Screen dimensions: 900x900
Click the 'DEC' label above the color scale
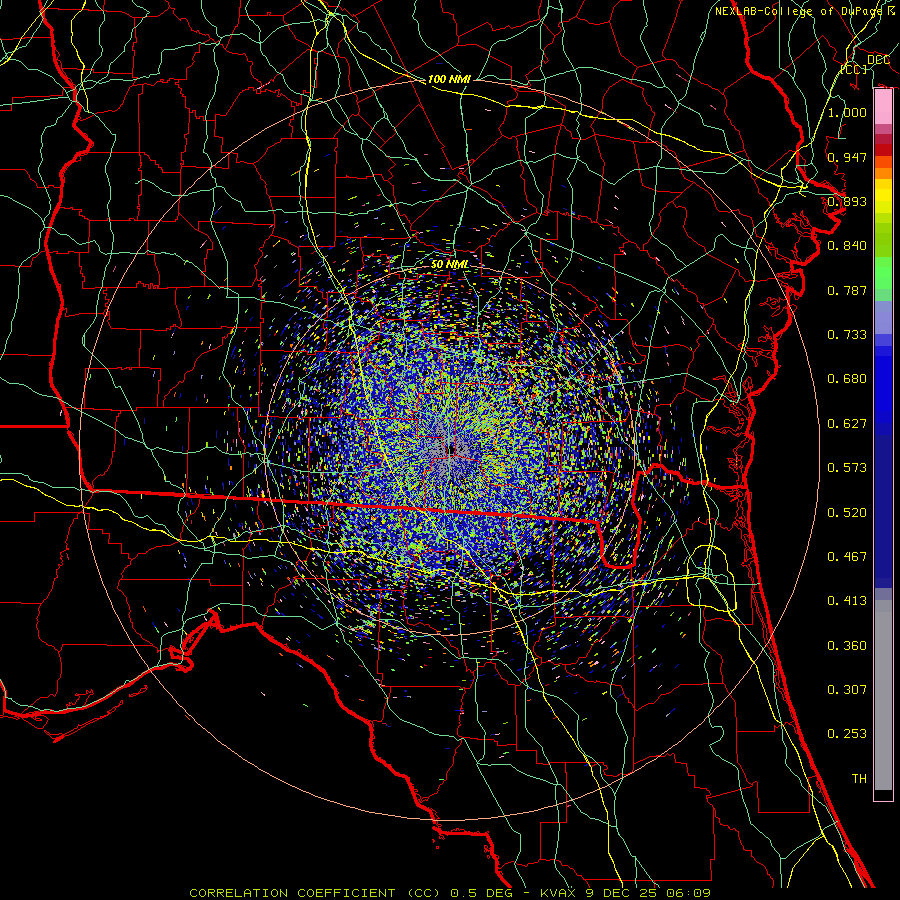point(878,60)
